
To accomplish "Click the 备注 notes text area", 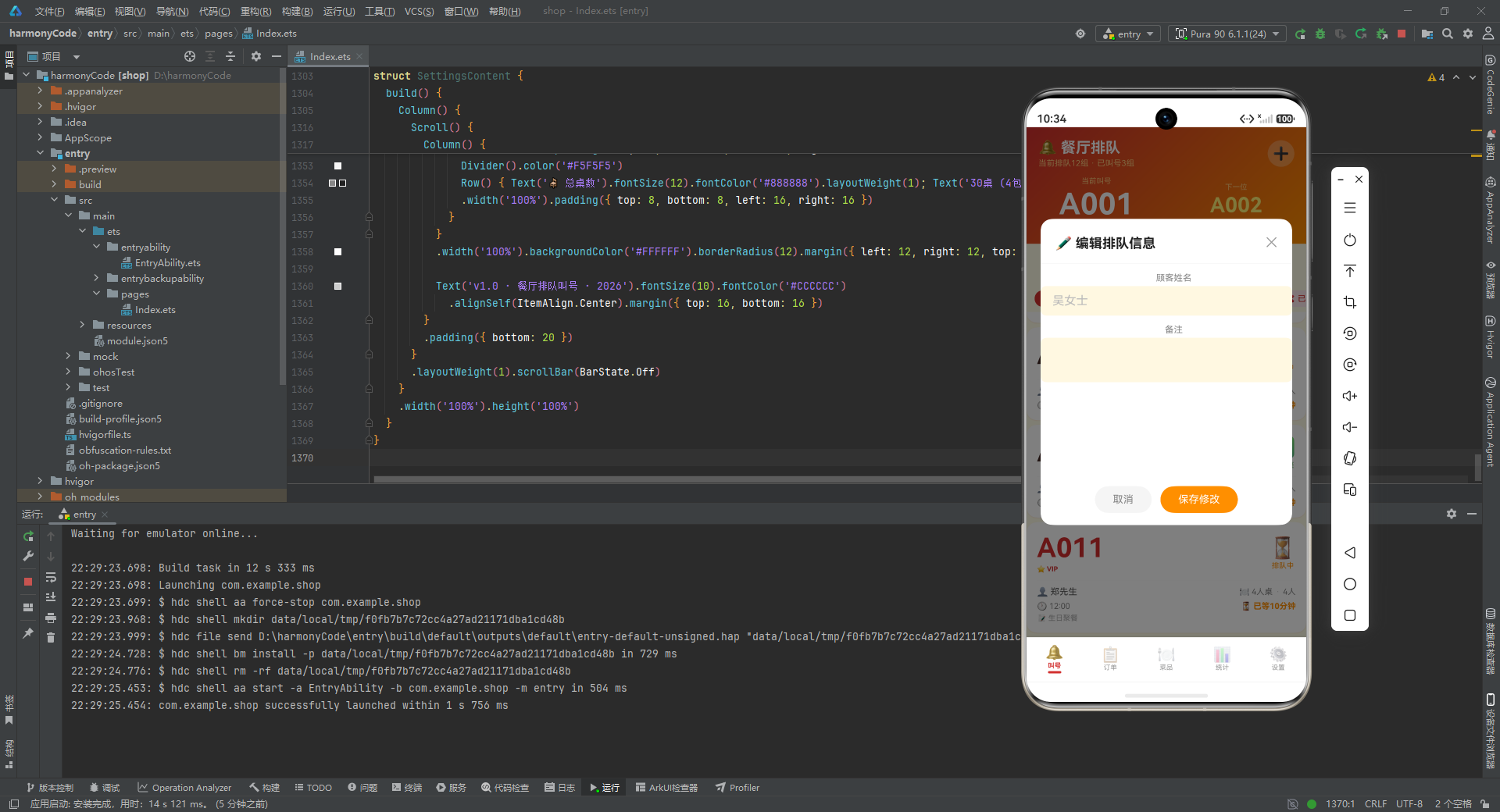I will 1166,360.
